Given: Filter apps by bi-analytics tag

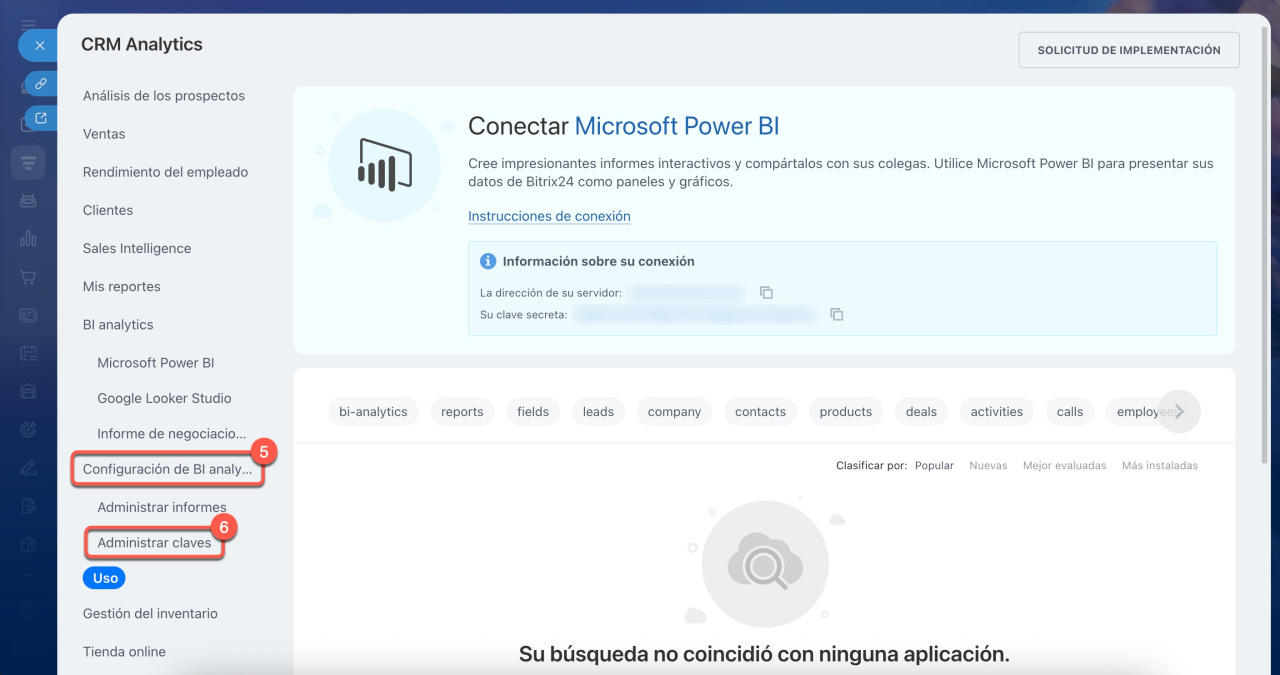Looking at the screenshot, I should click(373, 412).
